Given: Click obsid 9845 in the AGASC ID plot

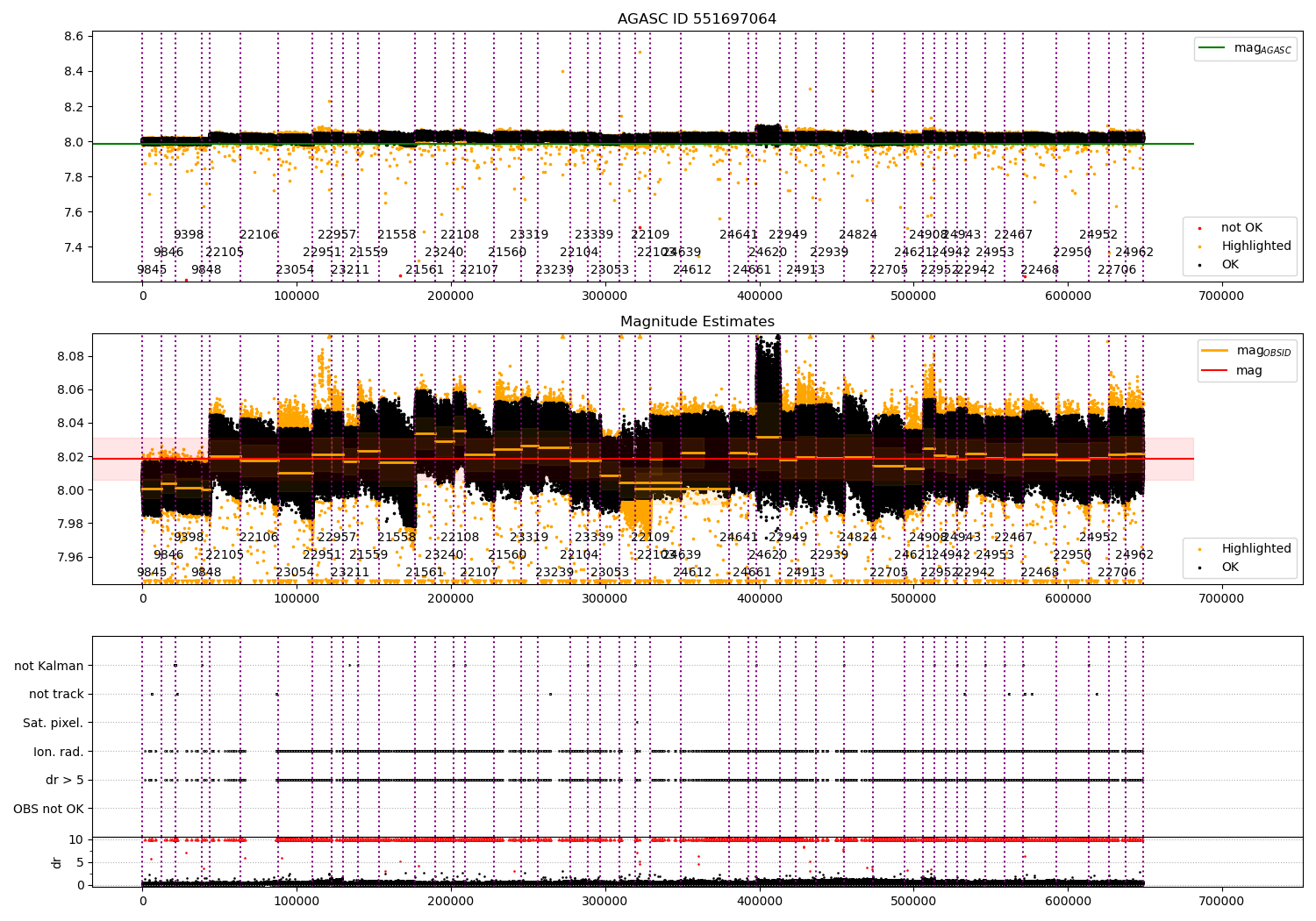Looking at the screenshot, I should (x=152, y=270).
